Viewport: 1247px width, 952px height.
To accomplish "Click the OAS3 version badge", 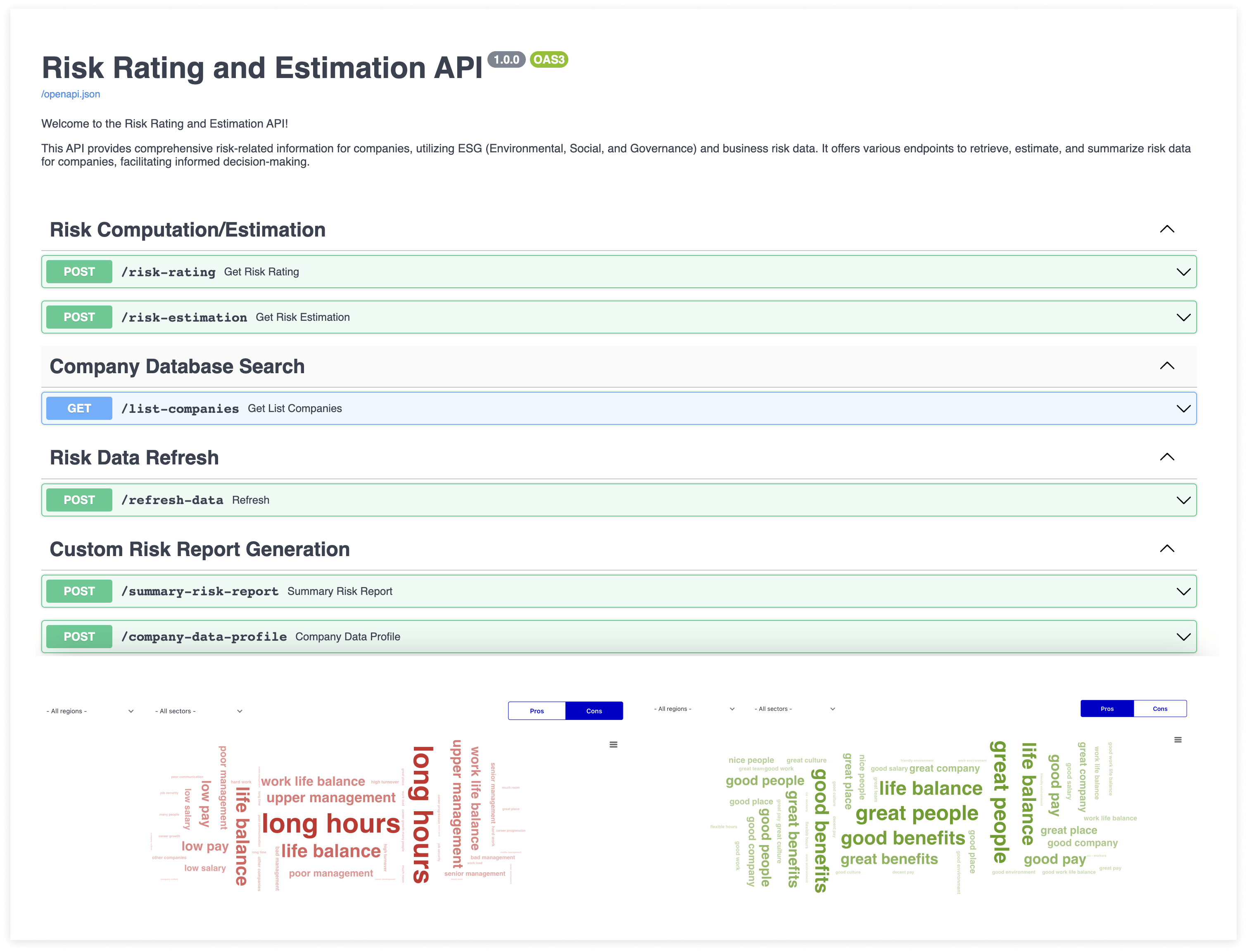I will point(549,59).
